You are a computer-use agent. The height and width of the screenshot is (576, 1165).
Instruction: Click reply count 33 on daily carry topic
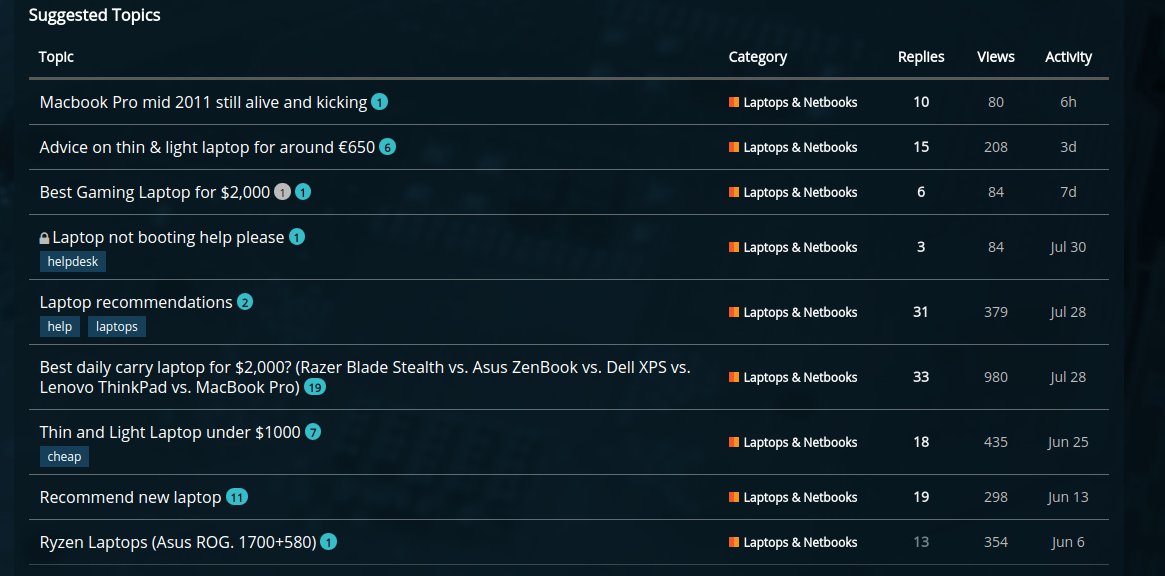(x=921, y=377)
